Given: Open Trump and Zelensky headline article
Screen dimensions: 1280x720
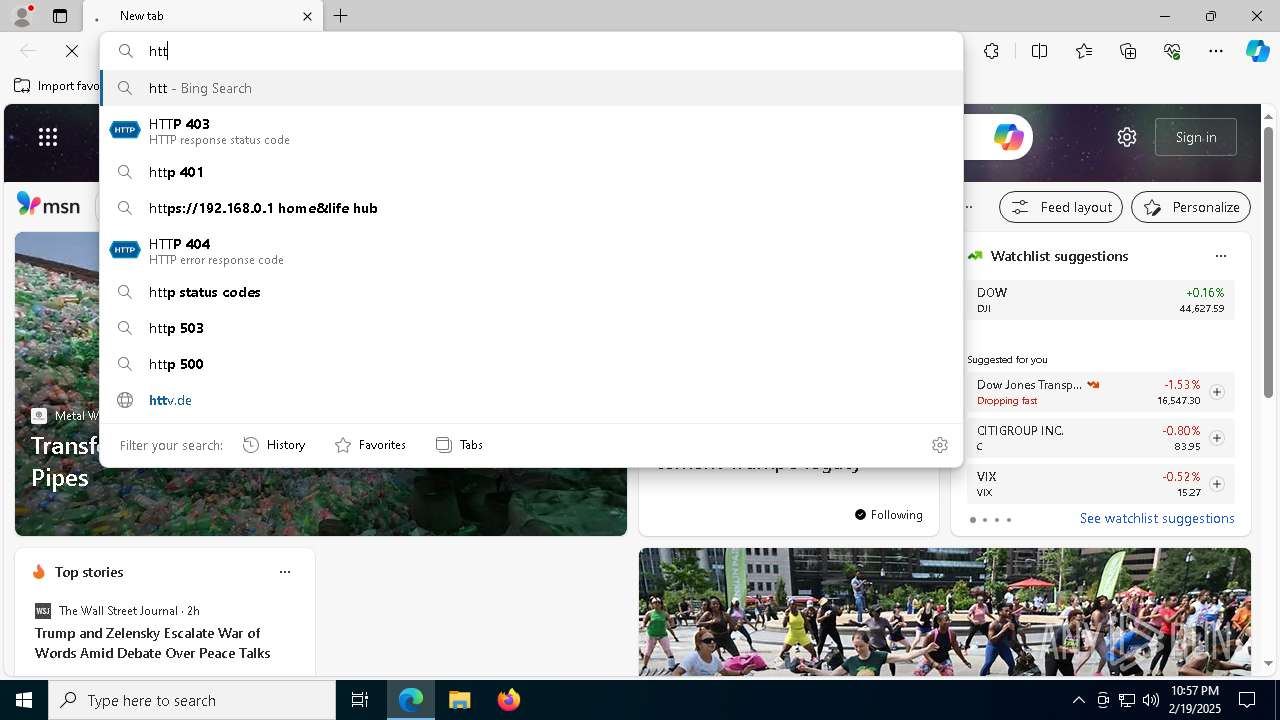Looking at the screenshot, I should 153,643.
